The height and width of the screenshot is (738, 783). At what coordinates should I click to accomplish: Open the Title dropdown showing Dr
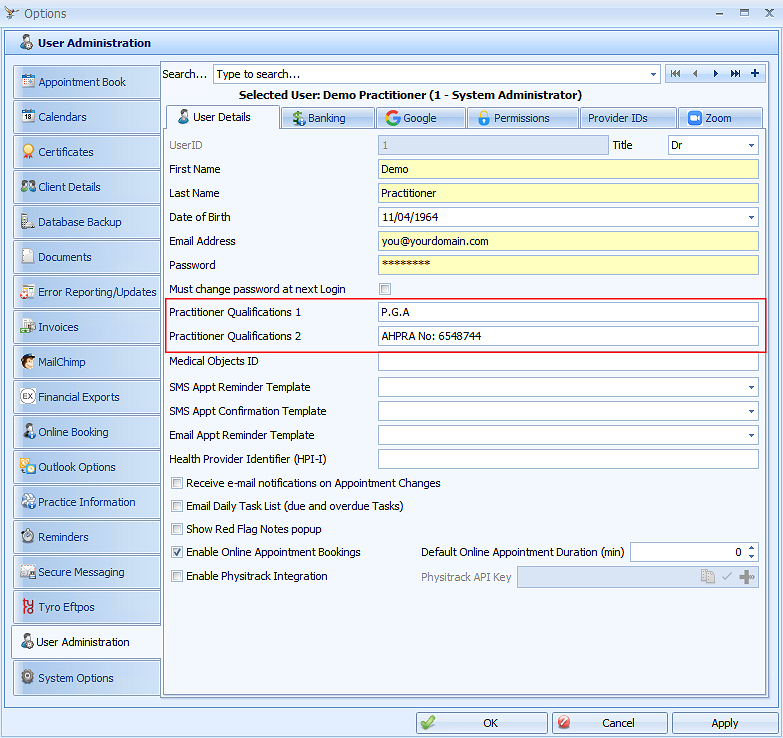coord(751,145)
